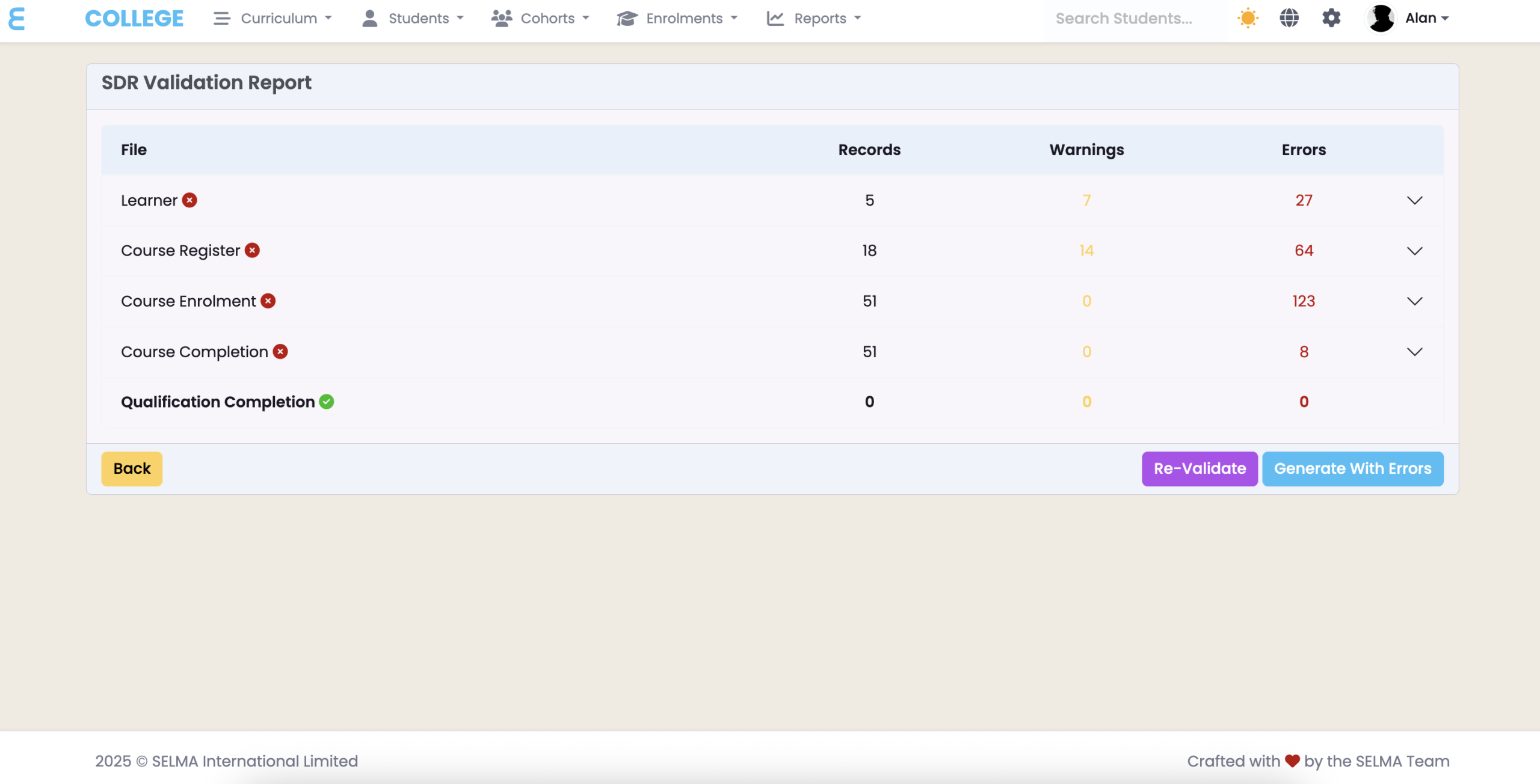Open the language globe icon
This screenshot has width=1540, height=784.
click(x=1289, y=18)
